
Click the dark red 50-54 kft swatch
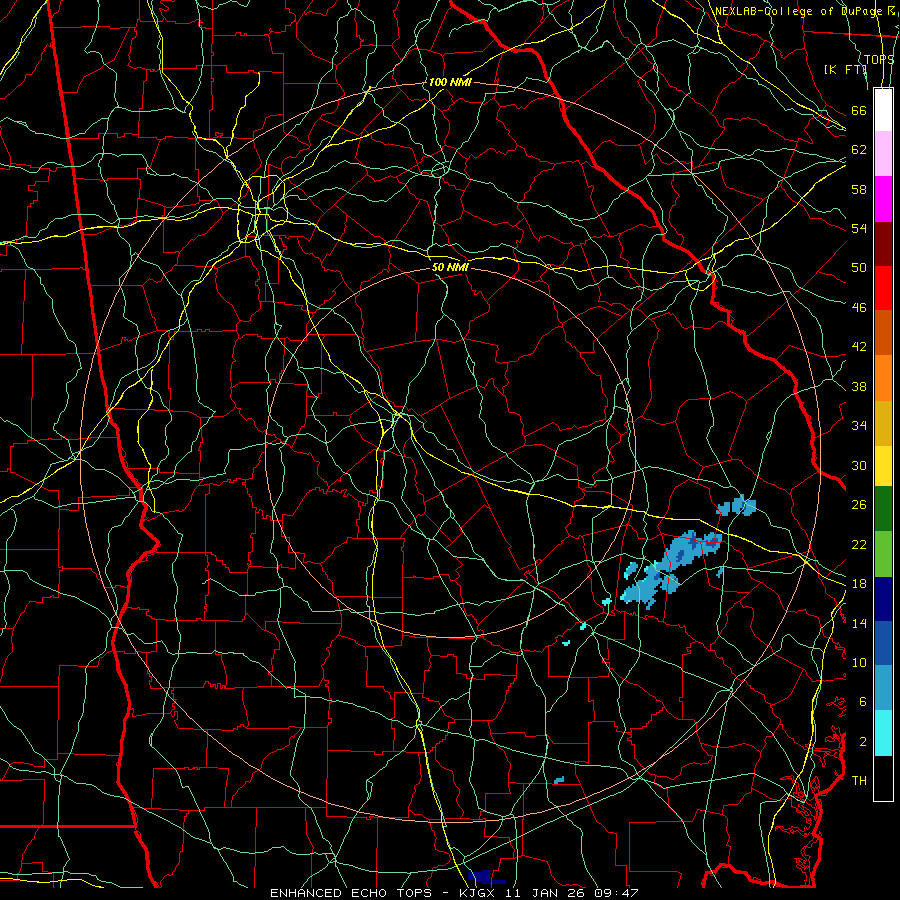[x=883, y=244]
